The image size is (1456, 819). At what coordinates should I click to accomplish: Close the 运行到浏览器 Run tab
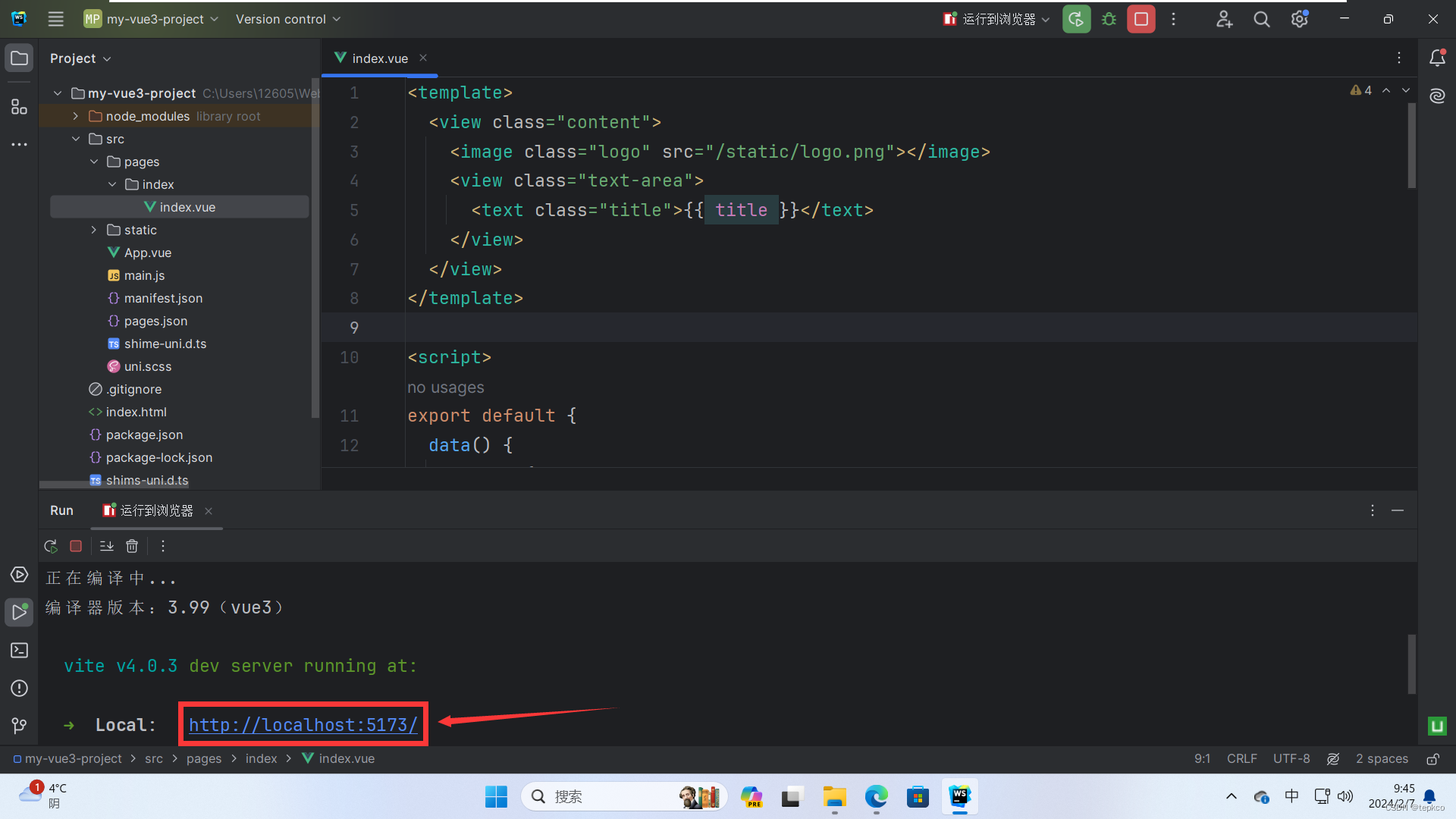pos(209,511)
